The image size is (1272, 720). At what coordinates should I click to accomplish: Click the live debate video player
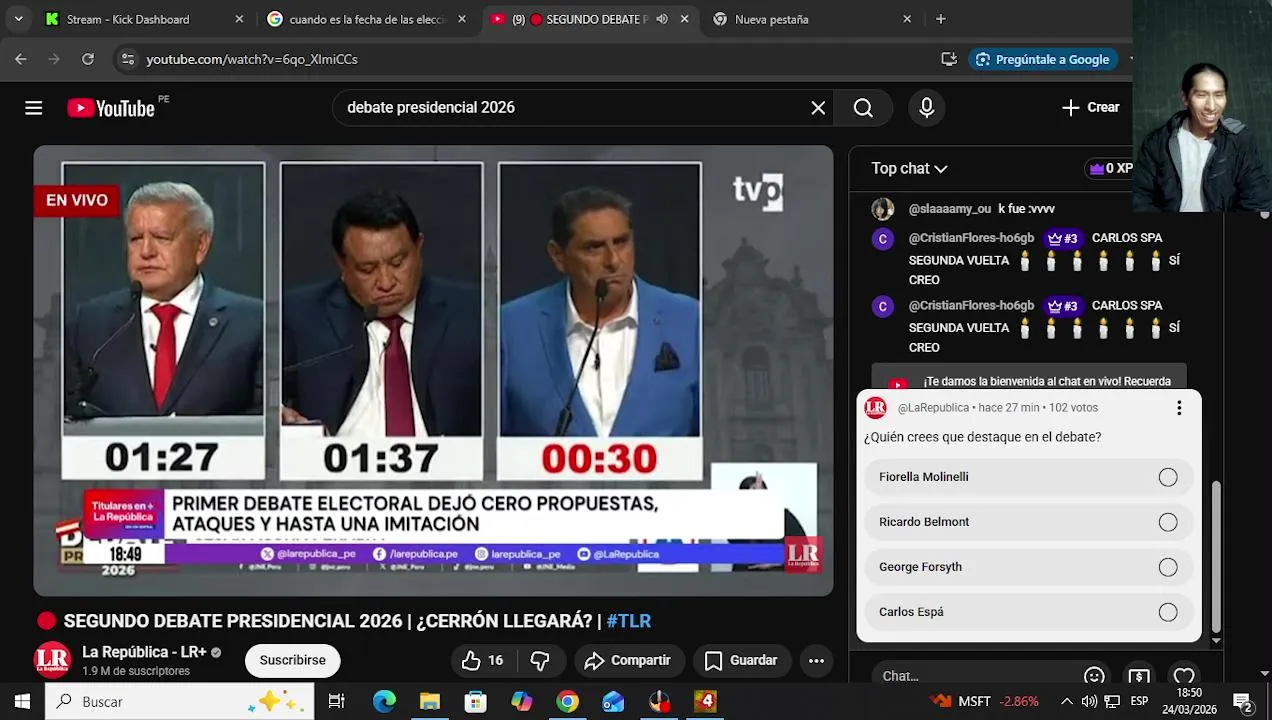433,371
